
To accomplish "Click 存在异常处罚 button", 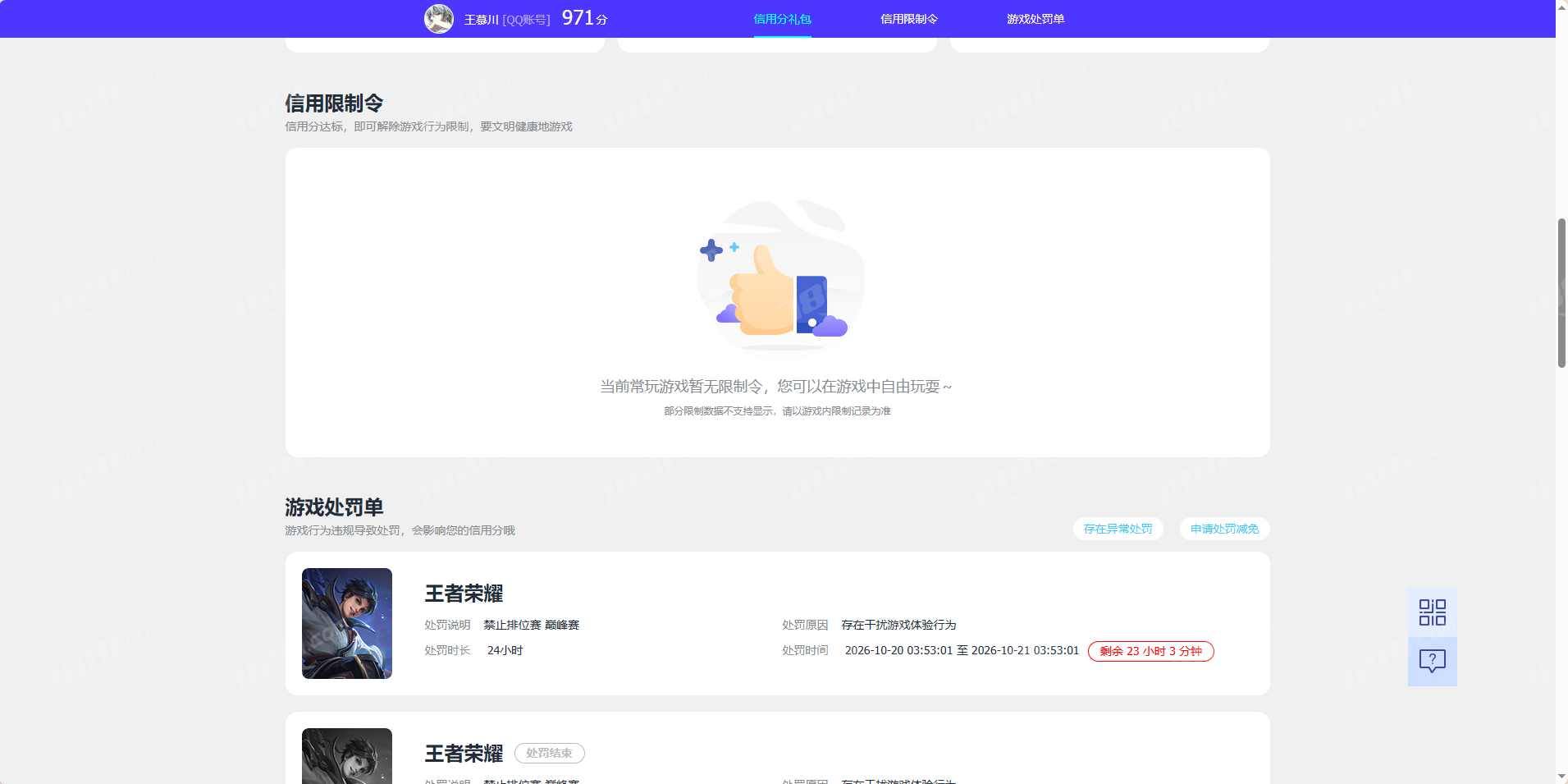I will pos(1118,529).
